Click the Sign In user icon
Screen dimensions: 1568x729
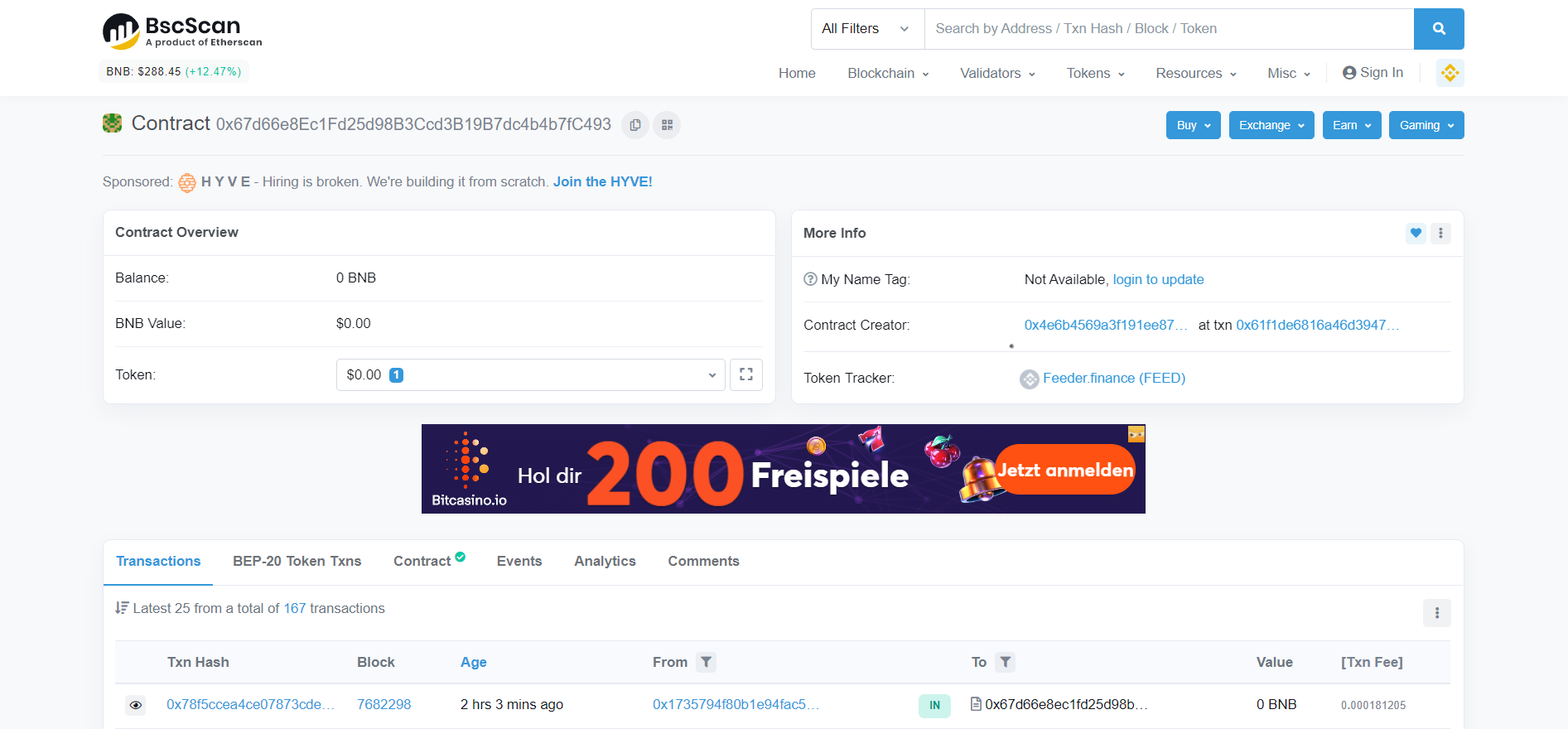[x=1349, y=73]
